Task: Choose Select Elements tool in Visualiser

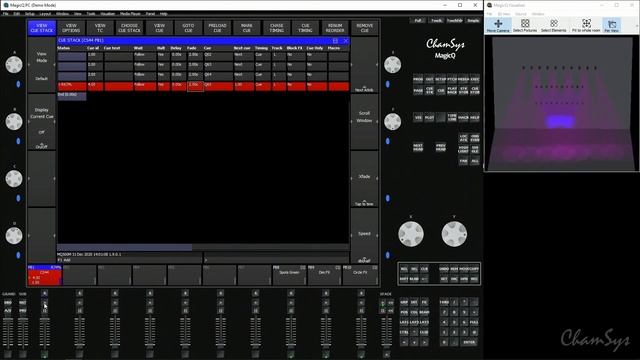Action: tap(553, 25)
